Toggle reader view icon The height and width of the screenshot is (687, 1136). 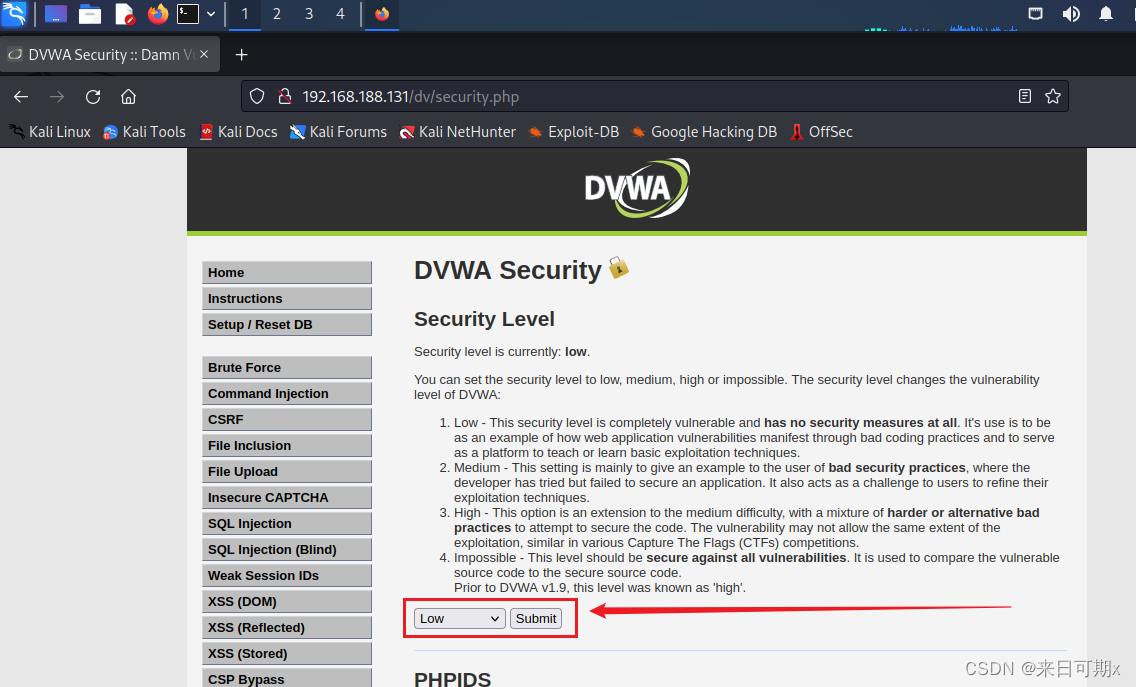click(x=1024, y=96)
